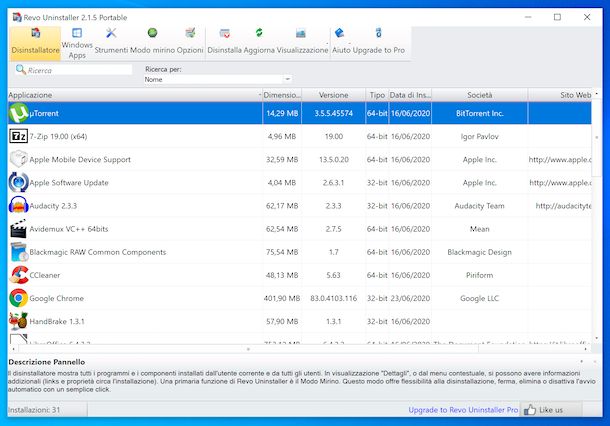Click the Google Chrome app icon
The height and width of the screenshot is (426, 610).
18,298
